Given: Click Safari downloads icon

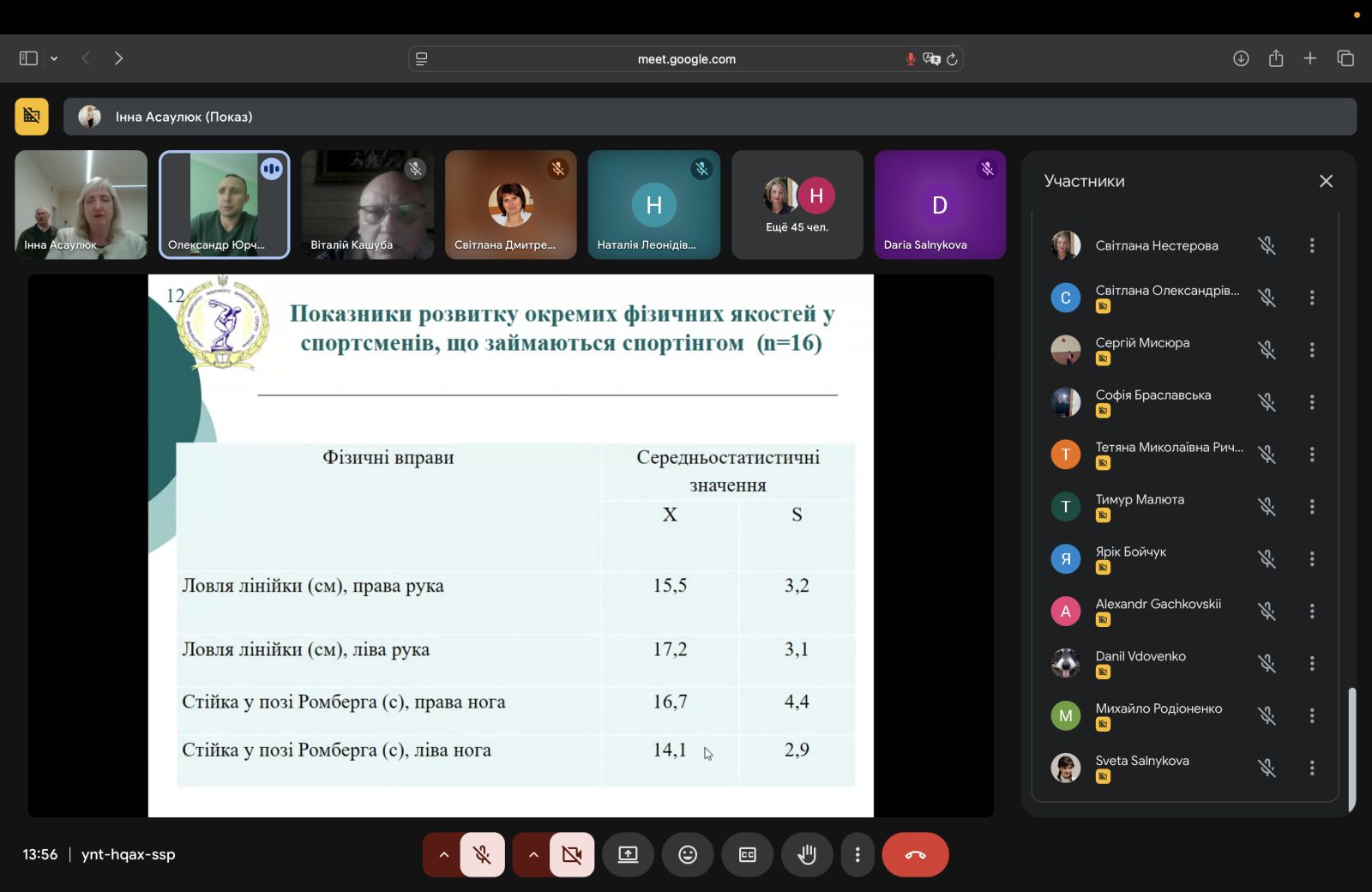Looking at the screenshot, I should (1241, 58).
